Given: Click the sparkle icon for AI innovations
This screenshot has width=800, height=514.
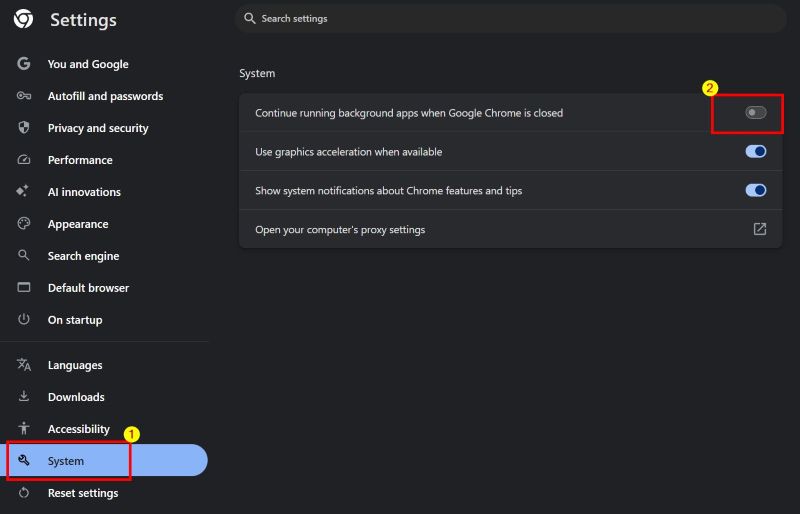Looking at the screenshot, I should click(24, 192).
